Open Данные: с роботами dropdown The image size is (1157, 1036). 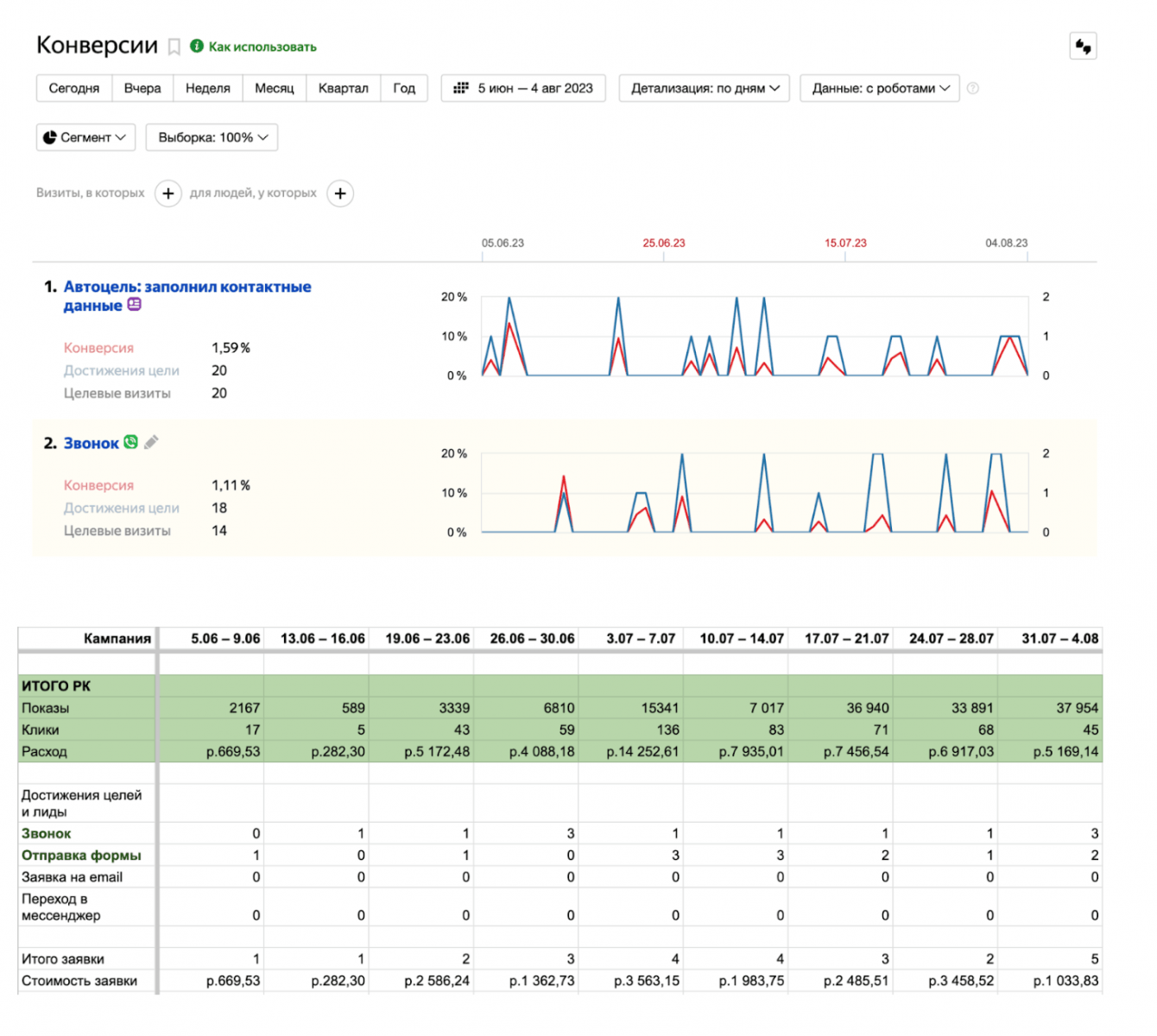pos(879,88)
